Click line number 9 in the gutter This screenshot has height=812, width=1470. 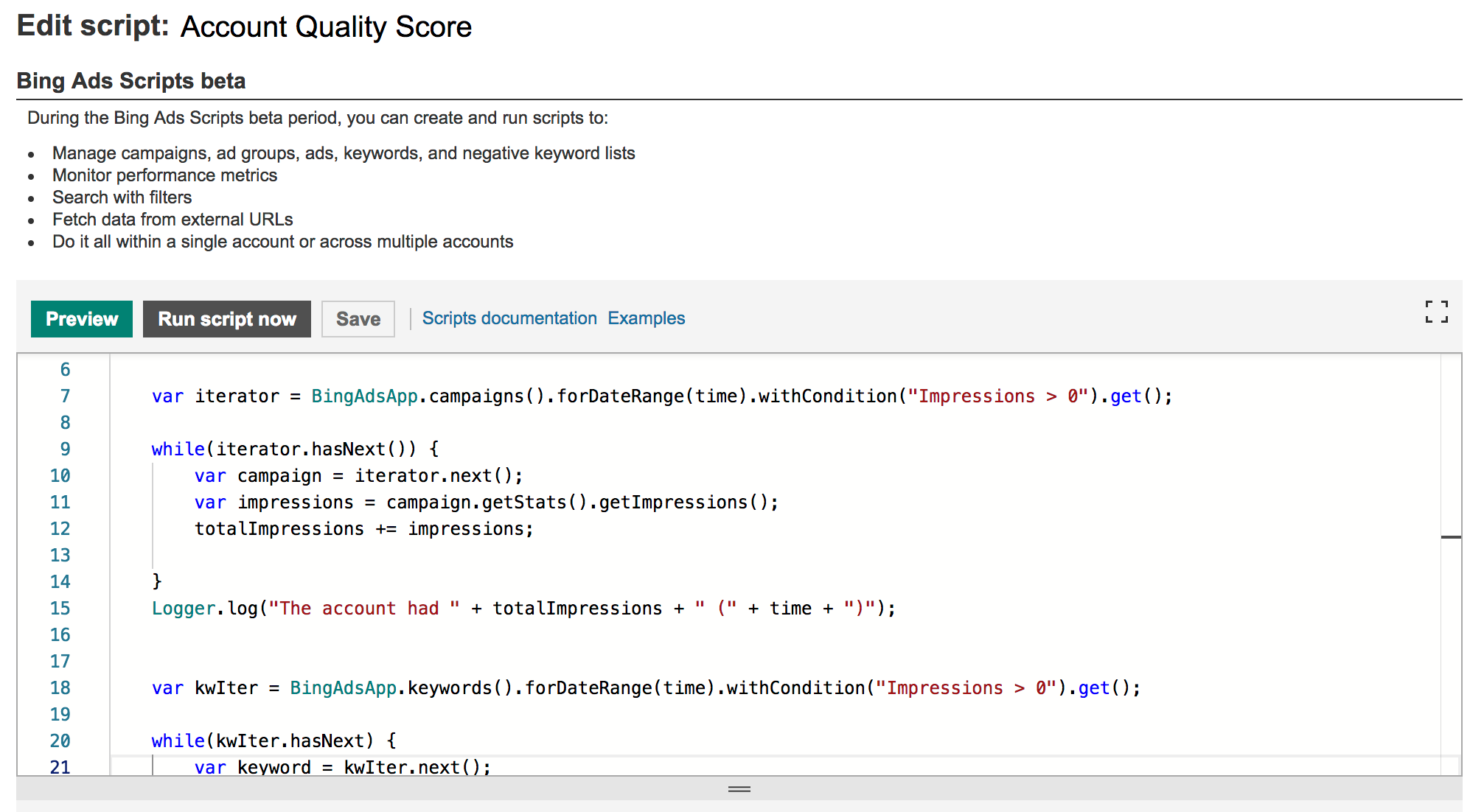[x=65, y=449]
